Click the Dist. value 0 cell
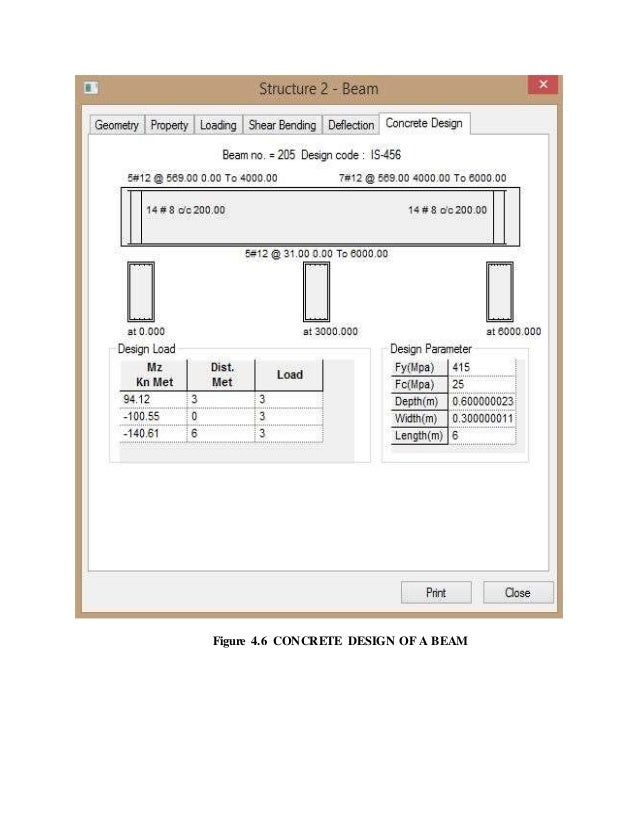The height and width of the screenshot is (826, 638). click(221, 416)
